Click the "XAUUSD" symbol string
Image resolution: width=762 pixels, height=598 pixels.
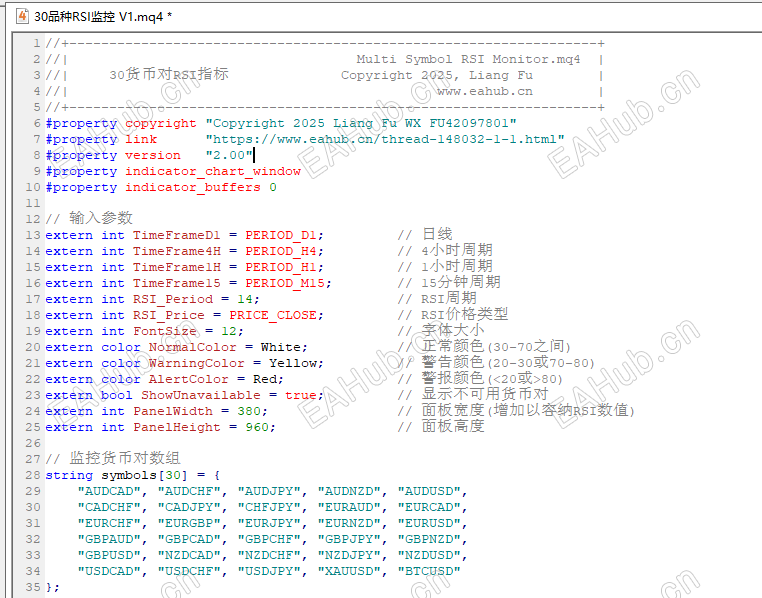tap(349, 572)
